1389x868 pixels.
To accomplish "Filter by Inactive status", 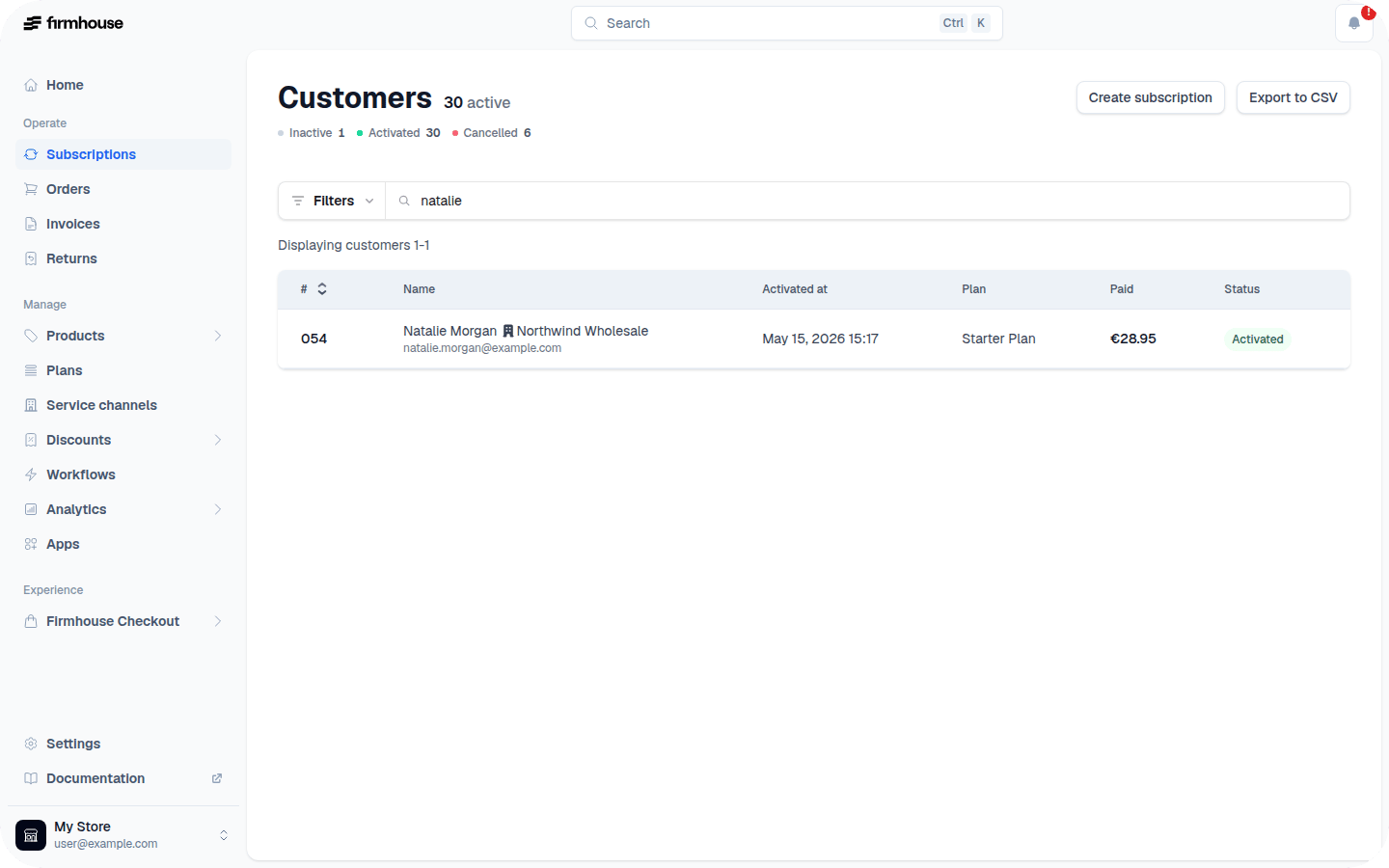I will 312,133.
